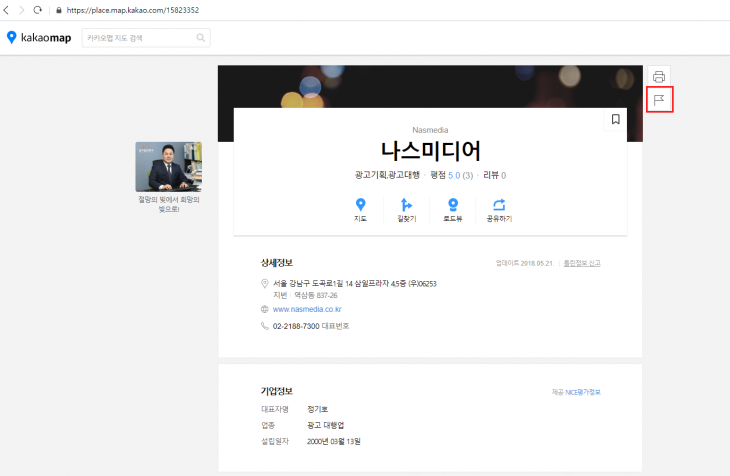Click the search magnifier icon

201,38
